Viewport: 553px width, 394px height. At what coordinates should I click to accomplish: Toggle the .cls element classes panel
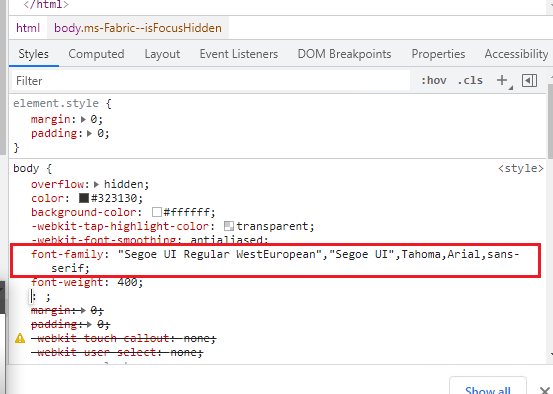470,80
